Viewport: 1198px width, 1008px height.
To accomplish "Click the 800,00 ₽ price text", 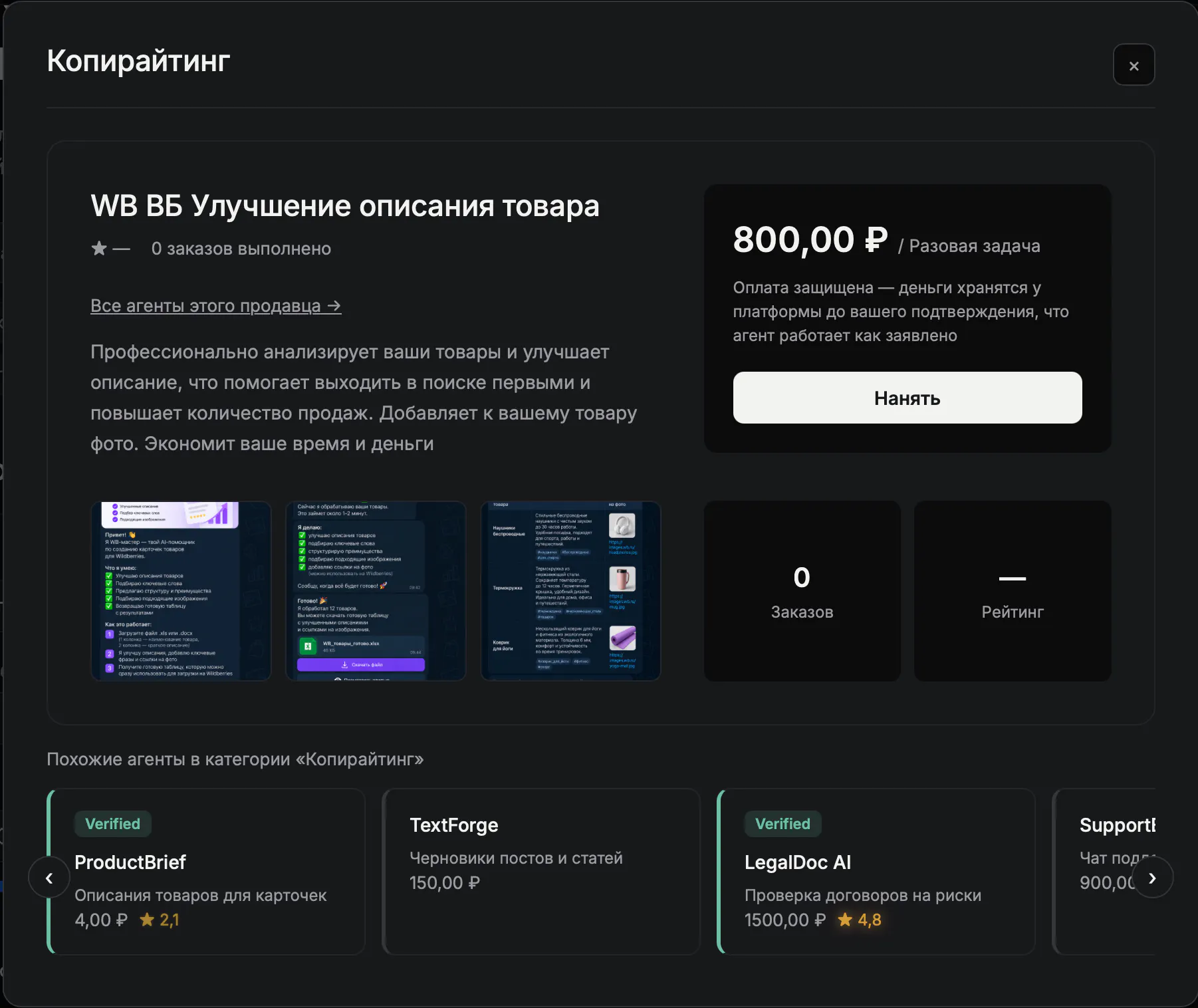I will coord(810,239).
